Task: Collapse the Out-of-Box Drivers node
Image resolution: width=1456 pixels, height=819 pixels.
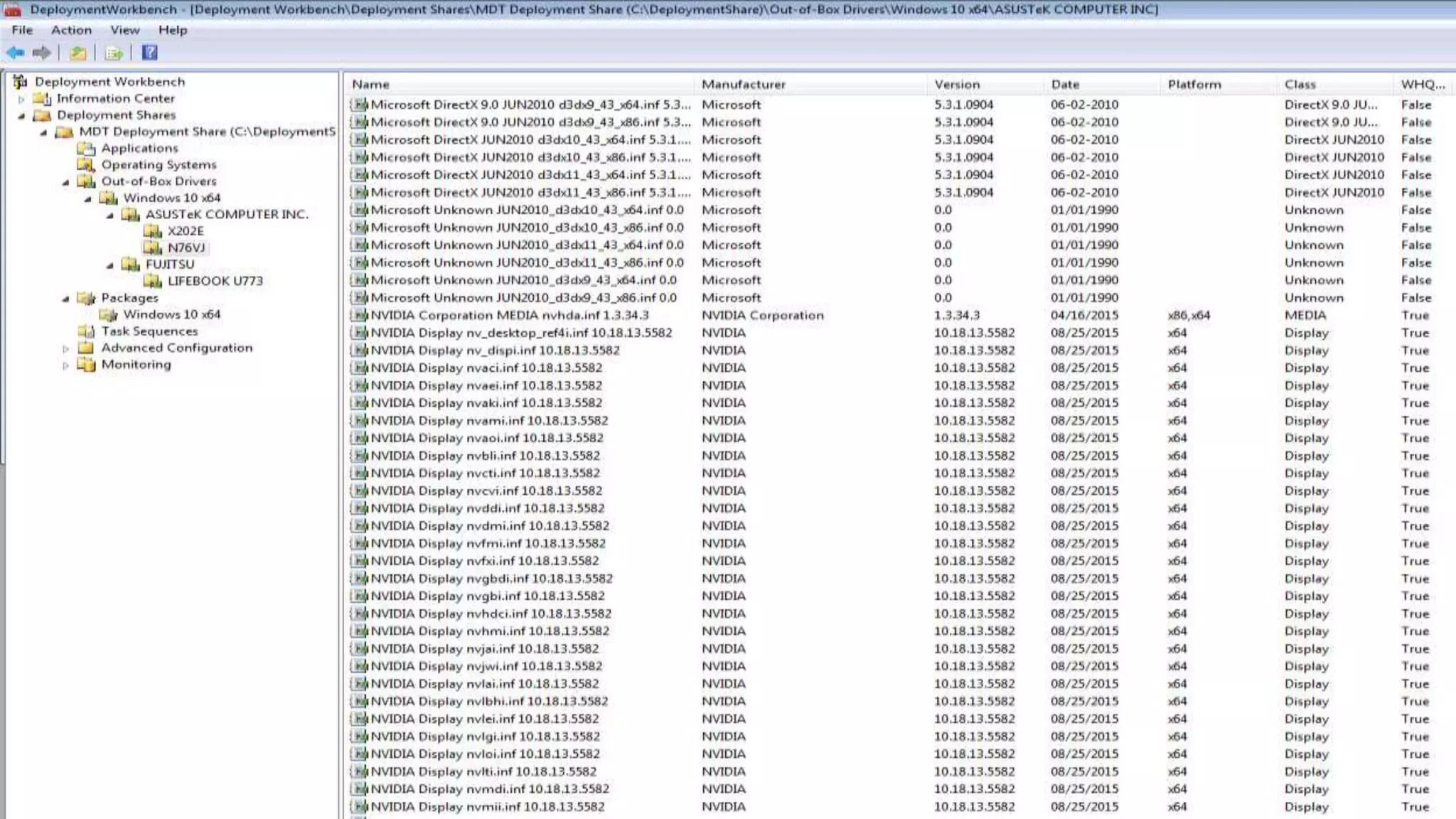Action: 65,182
